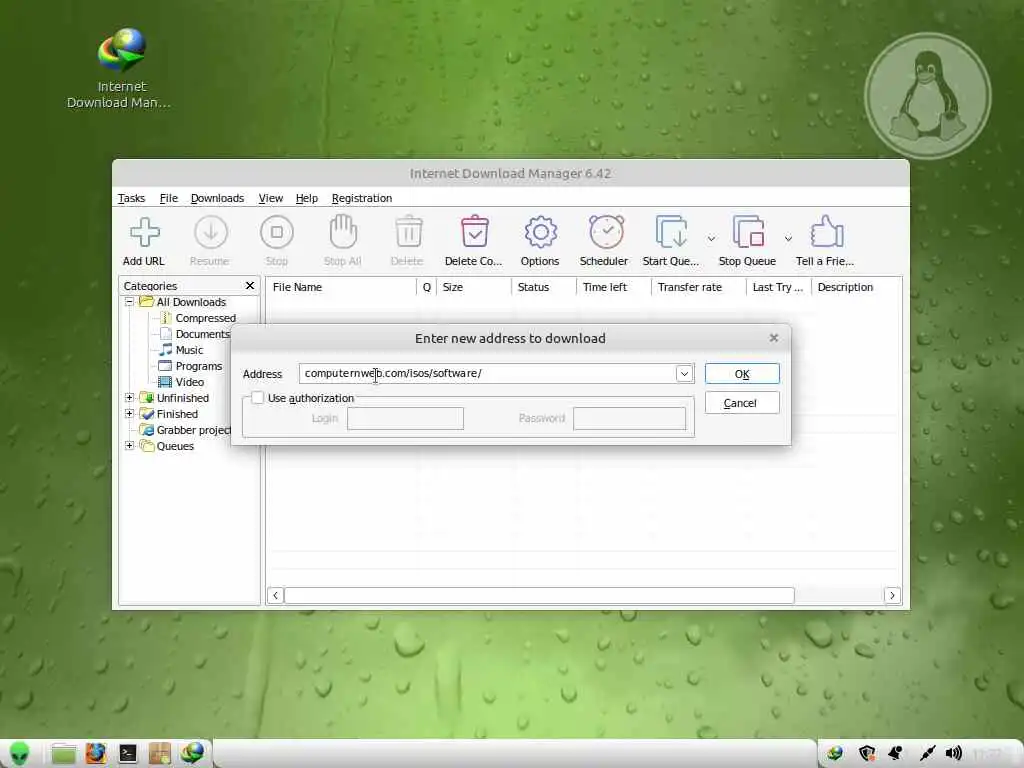Click the network plug tray icon
The image size is (1024, 768).
pos(927,753)
